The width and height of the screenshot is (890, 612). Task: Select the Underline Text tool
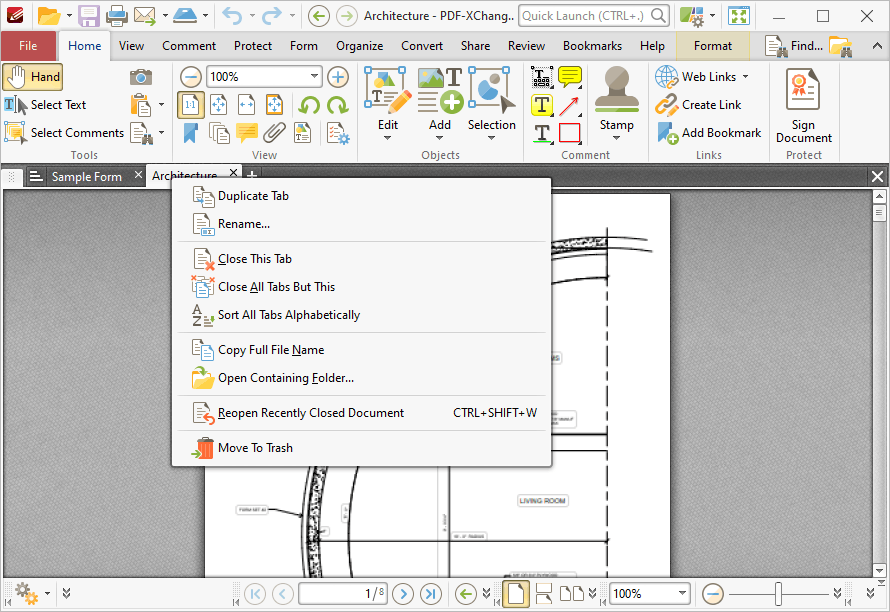pyautogui.click(x=542, y=133)
